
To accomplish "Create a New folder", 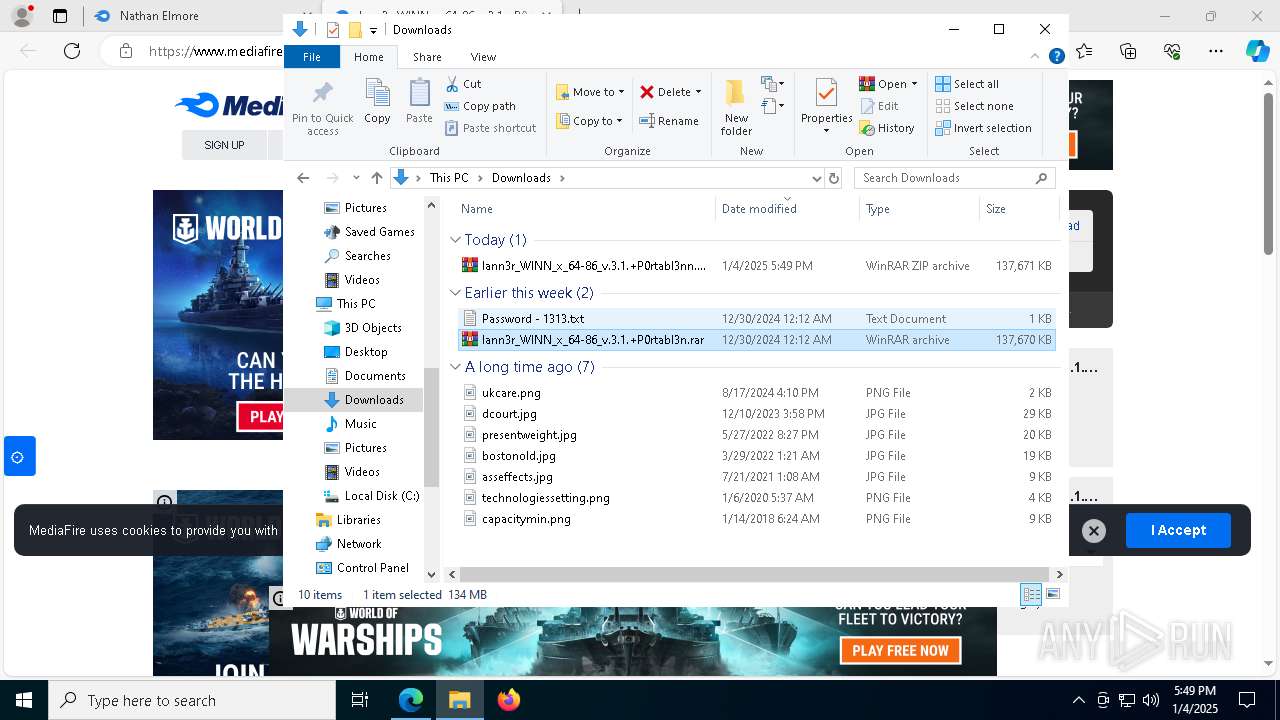I will coord(736,106).
